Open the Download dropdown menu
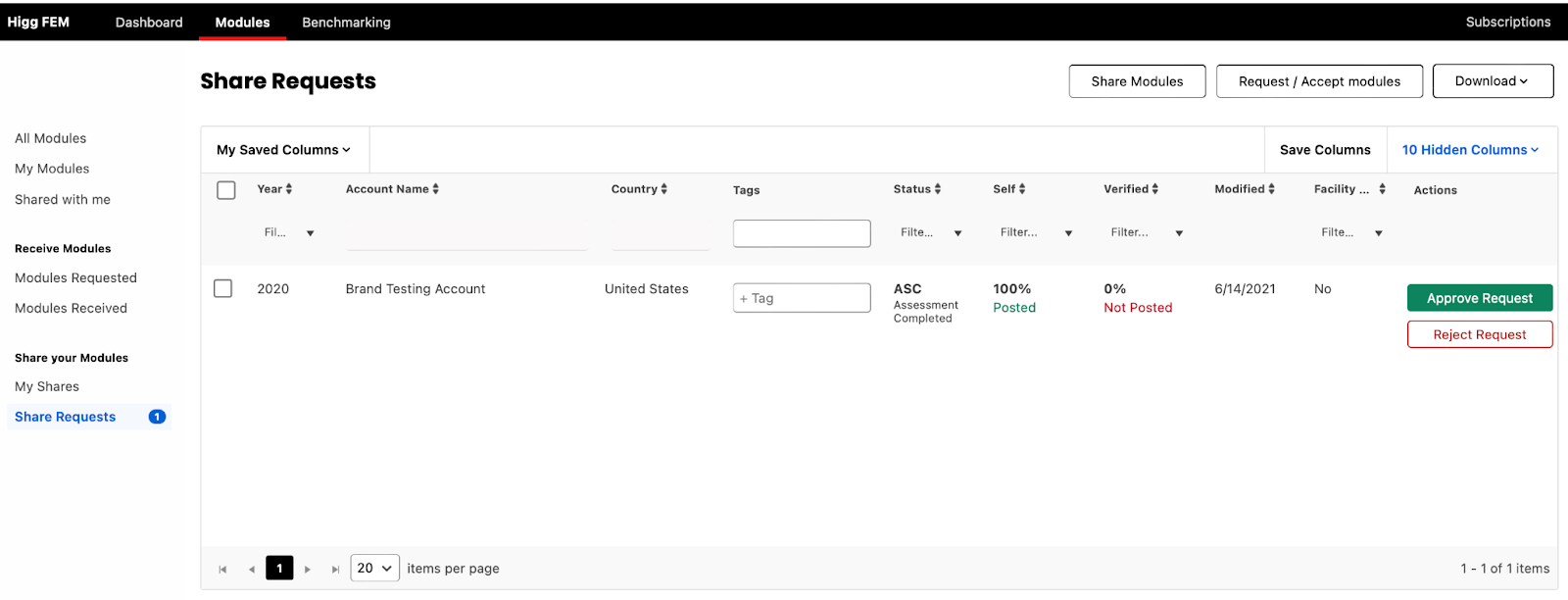 pos(1492,81)
